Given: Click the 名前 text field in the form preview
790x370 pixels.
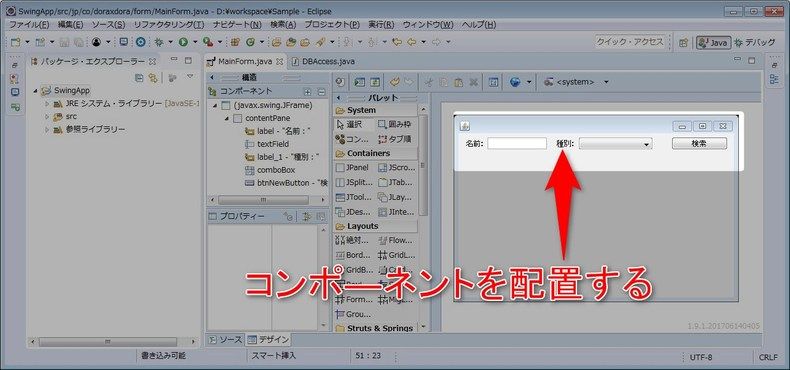Looking at the screenshot, I should coord(517,144).
